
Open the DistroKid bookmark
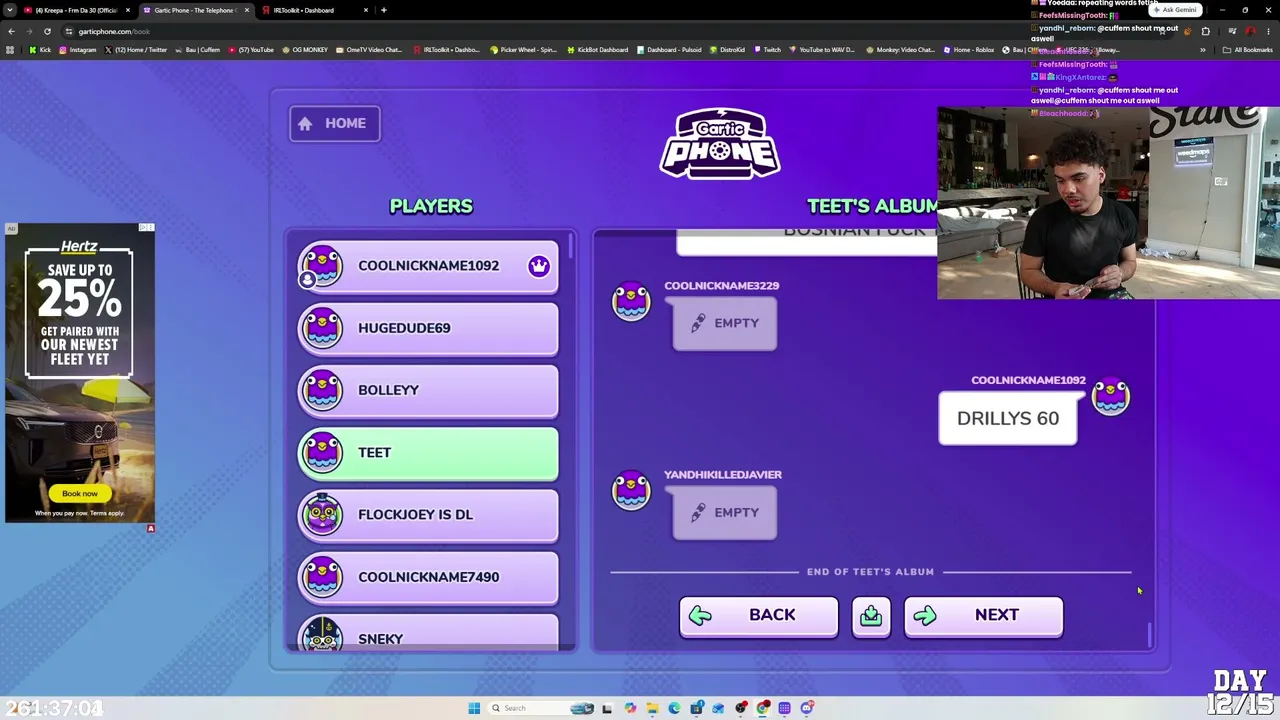pos(727,50)
